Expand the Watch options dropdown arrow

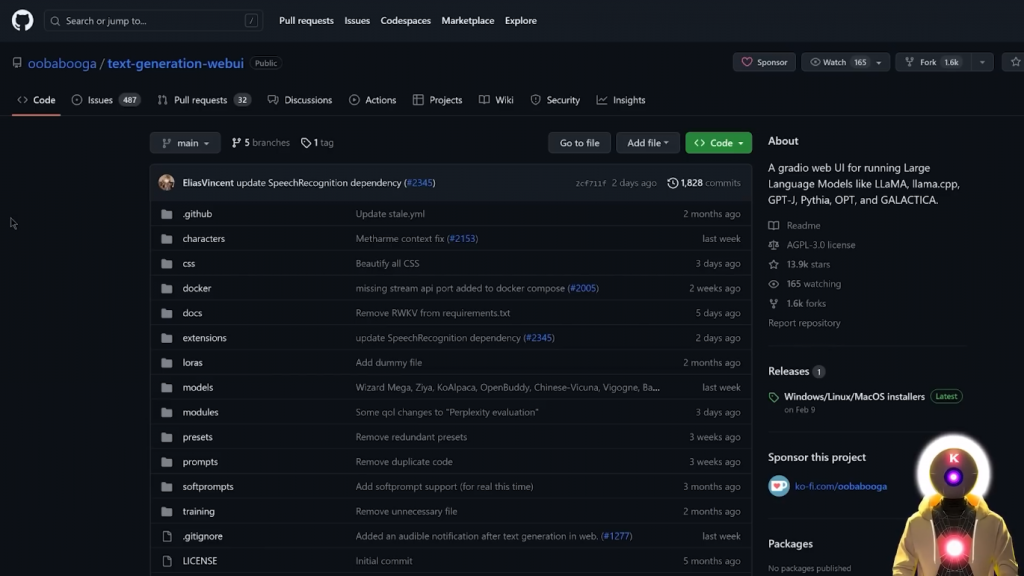point(879,62)
